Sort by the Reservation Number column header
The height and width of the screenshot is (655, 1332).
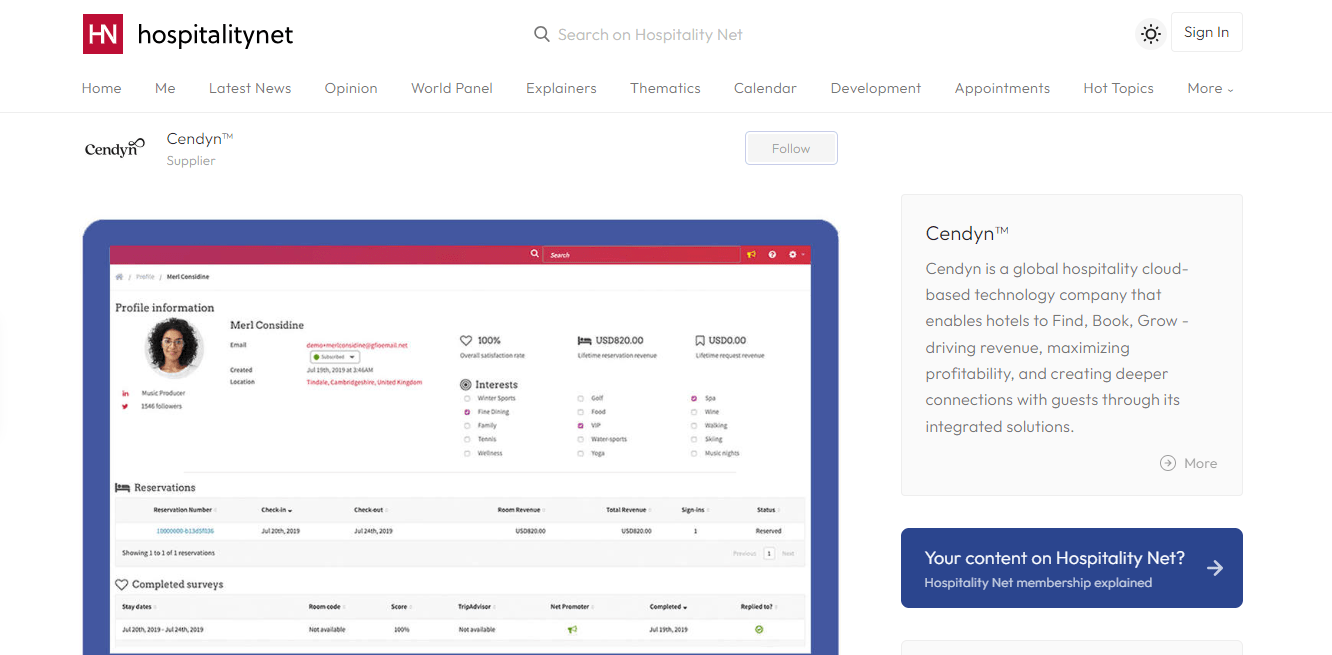tap(184, 510)
